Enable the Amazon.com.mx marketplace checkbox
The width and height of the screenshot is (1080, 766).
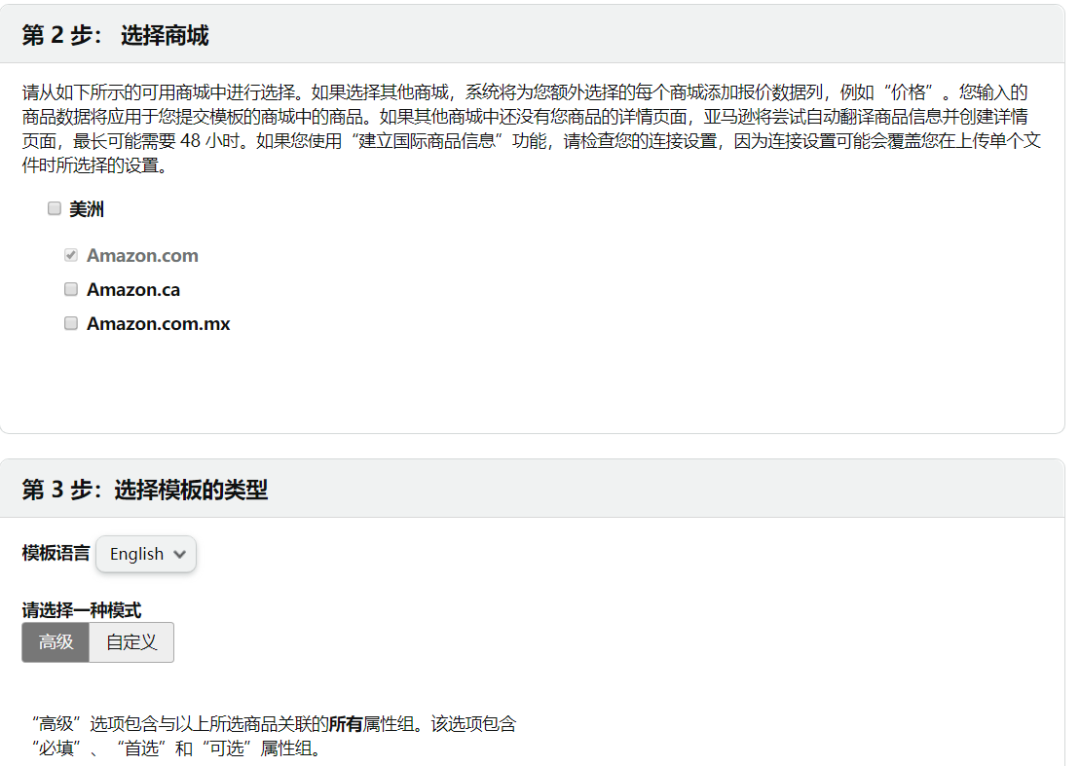point(70,323)
